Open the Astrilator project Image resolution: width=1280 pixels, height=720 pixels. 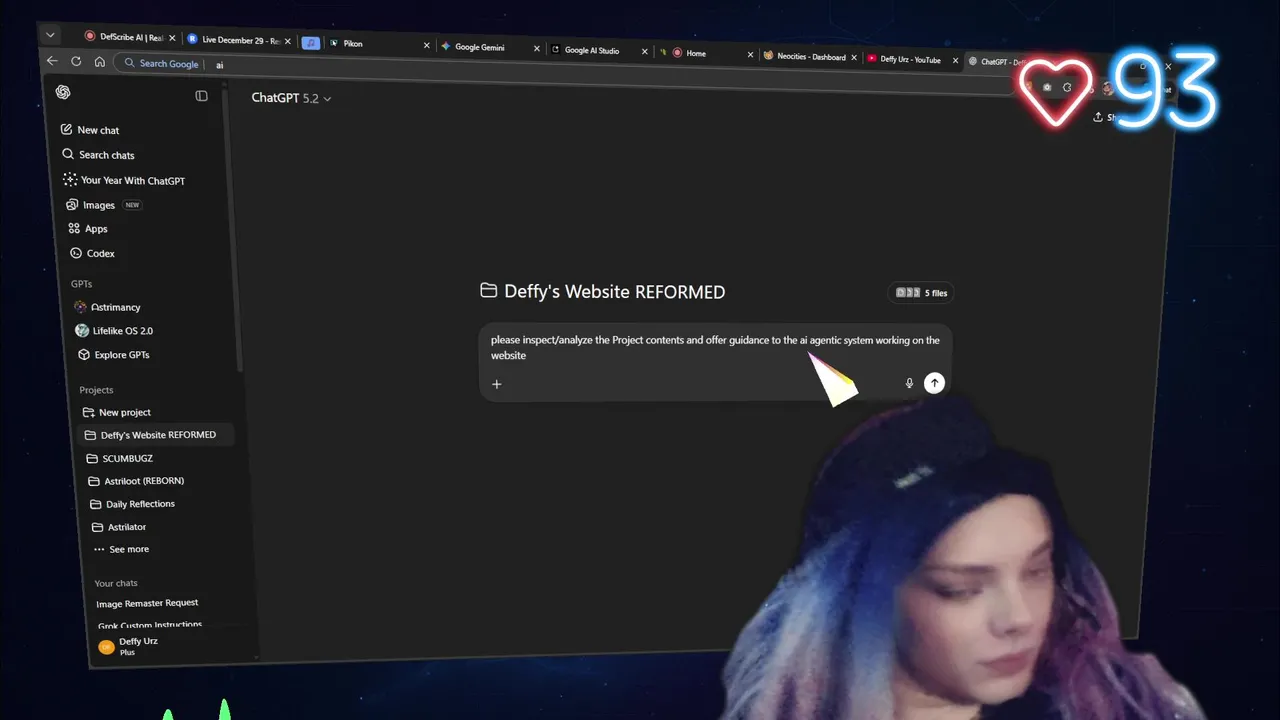click(119, 527)
